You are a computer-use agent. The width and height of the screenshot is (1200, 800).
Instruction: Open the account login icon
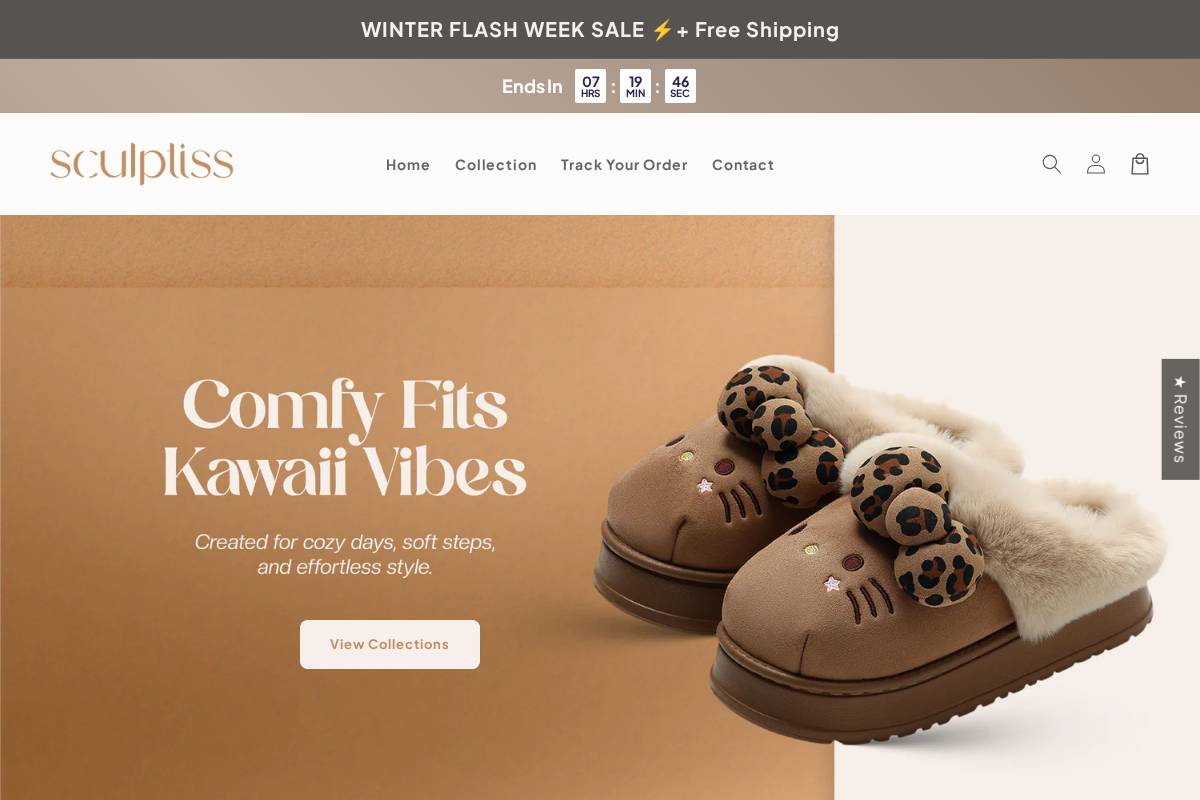[1096, 164]
